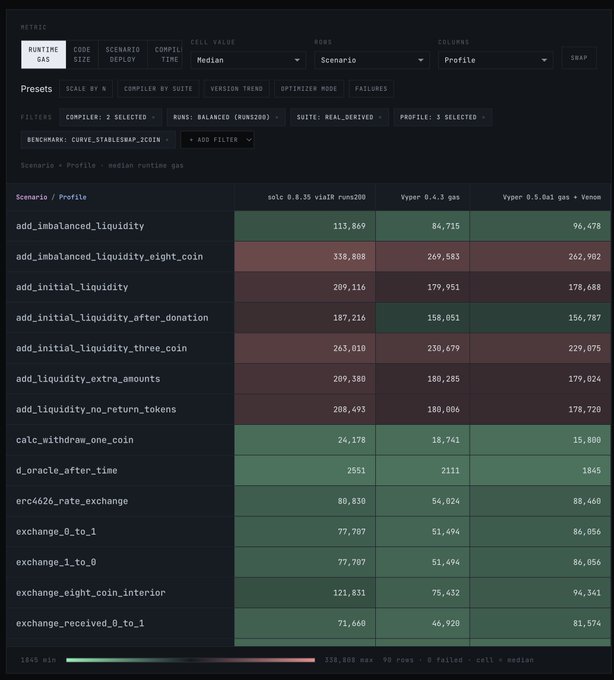The height and width of the screenshot is (680, 614).
Task: Click the 88,460 cell
Action: tap(540, 501)
